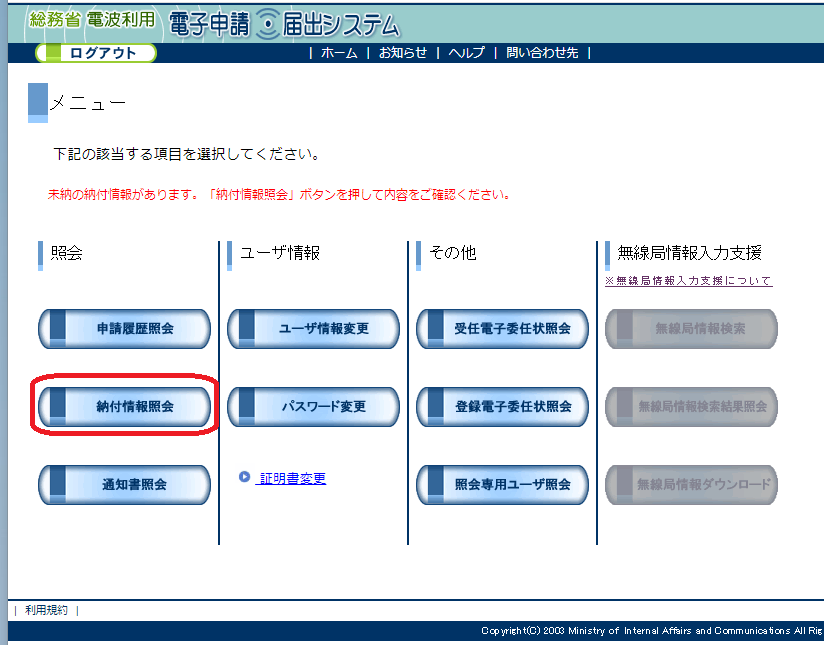The width and height of the screenshot is (824, 645).
Task: Click the circled 納付情報照会 button
Action: [x=125, y=406]
